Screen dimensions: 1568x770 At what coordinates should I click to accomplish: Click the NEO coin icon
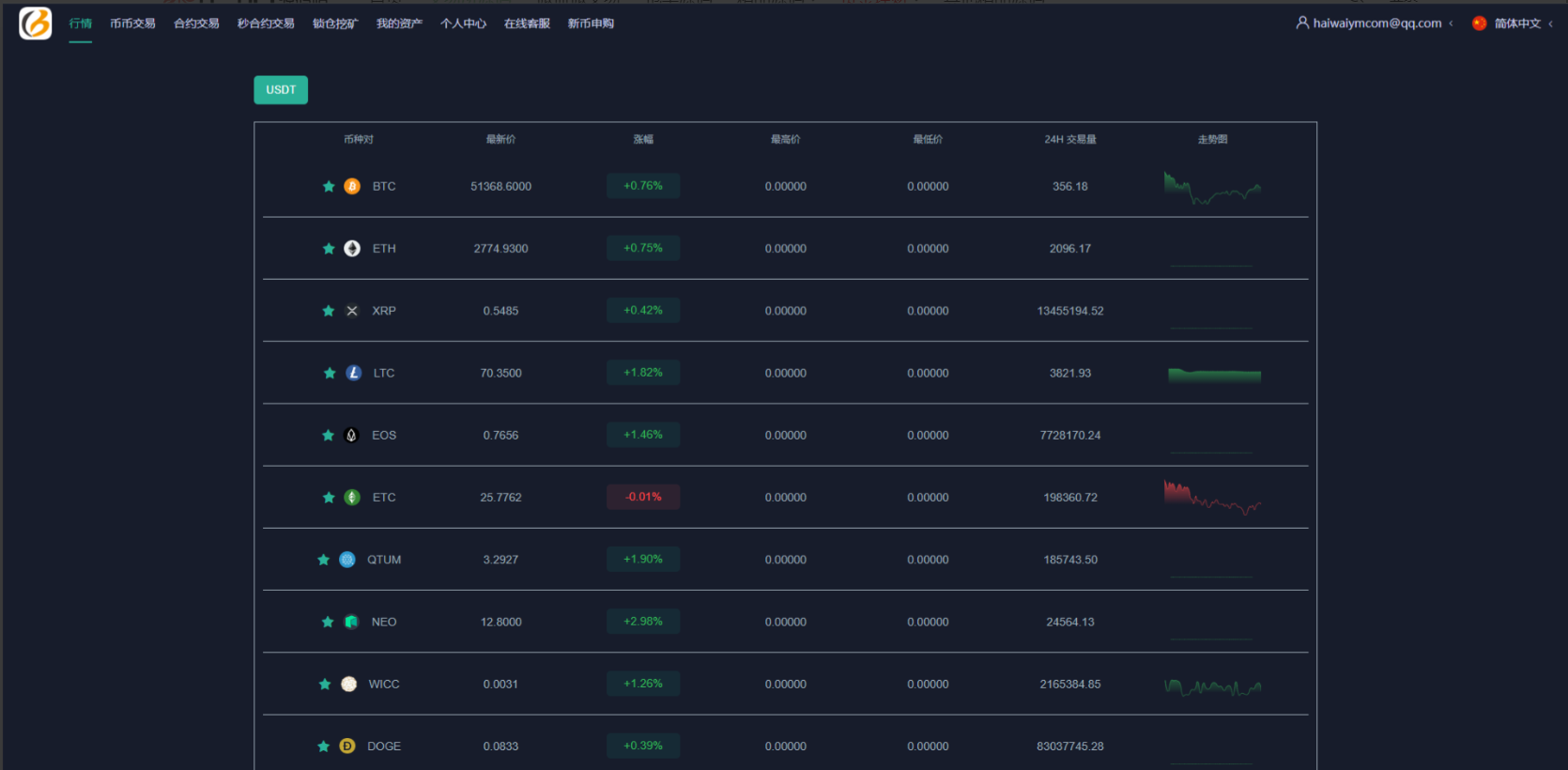pyautogui.click(x=351, y=622)
